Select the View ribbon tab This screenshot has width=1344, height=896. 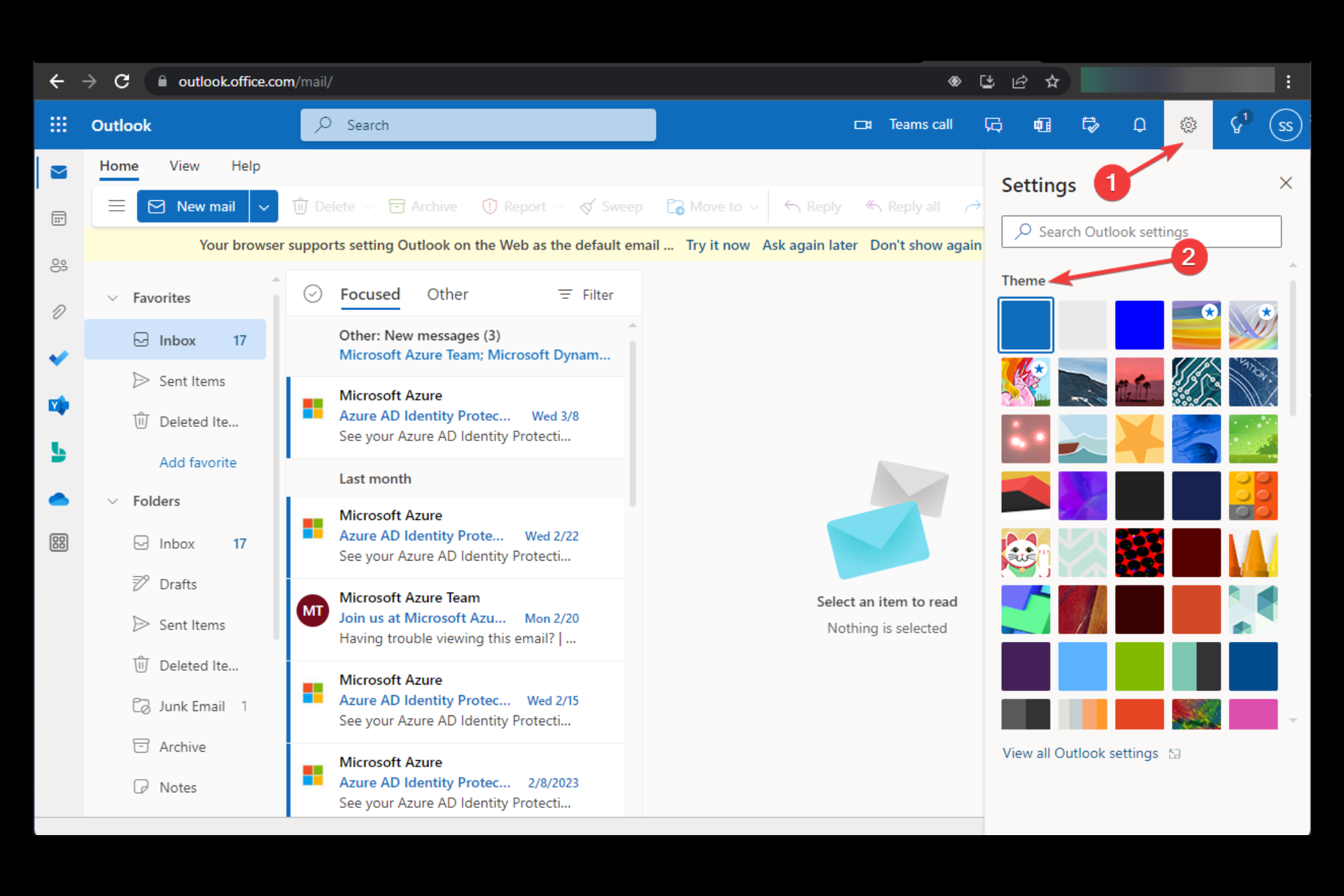pos(183,166)
